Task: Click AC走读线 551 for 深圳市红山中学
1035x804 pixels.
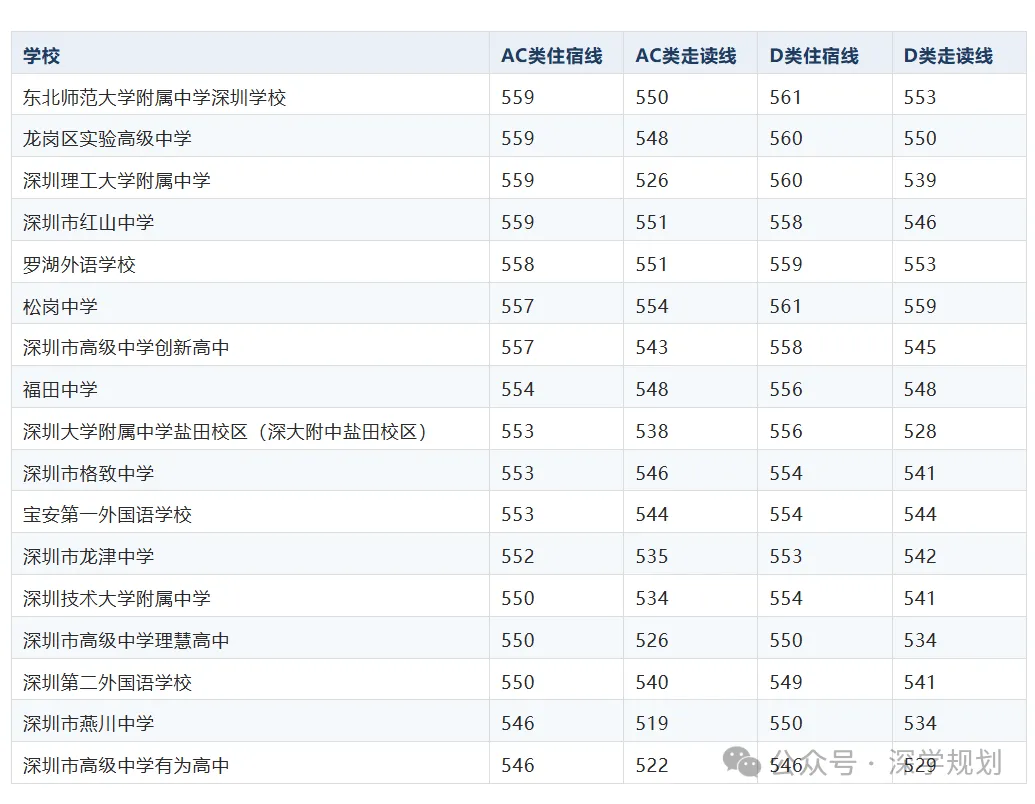Action: tap(651, 222)
